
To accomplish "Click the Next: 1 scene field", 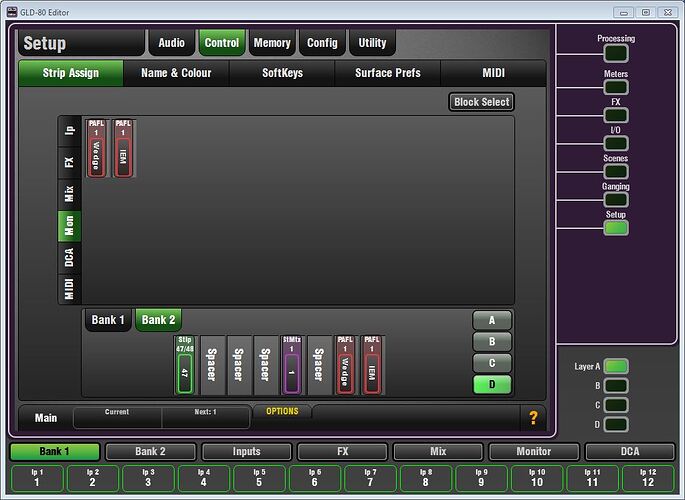I will tap(206, 417).
